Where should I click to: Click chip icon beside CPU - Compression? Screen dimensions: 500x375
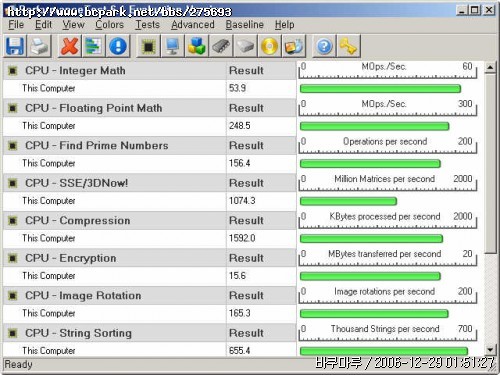[13, 221]
